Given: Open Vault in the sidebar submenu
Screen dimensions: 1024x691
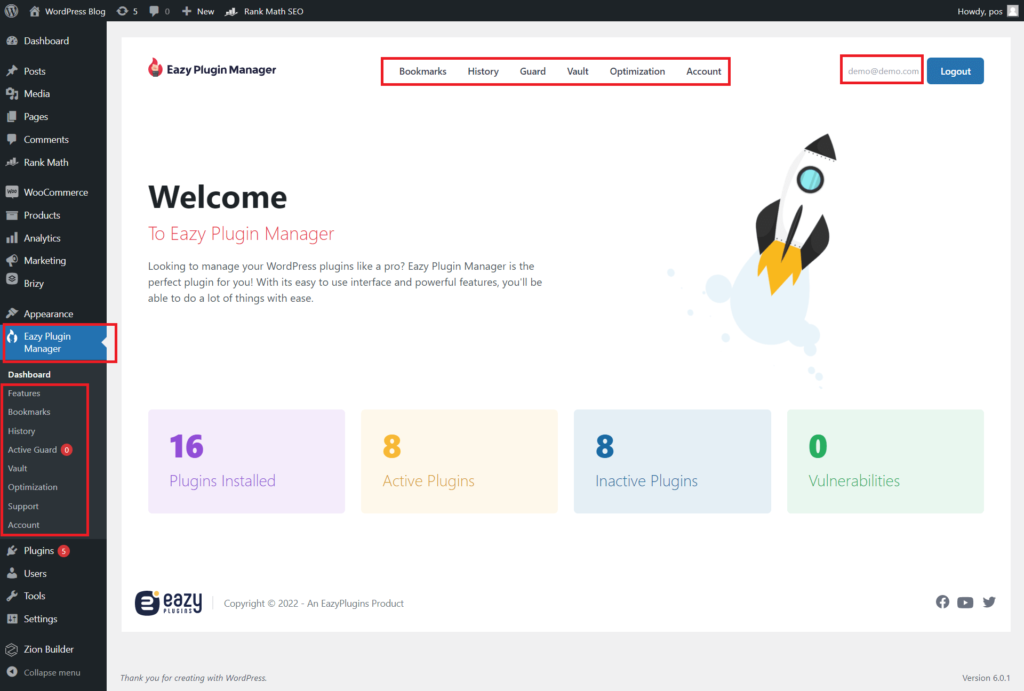Looking at the screenshot, I should [x=18, y=468].
